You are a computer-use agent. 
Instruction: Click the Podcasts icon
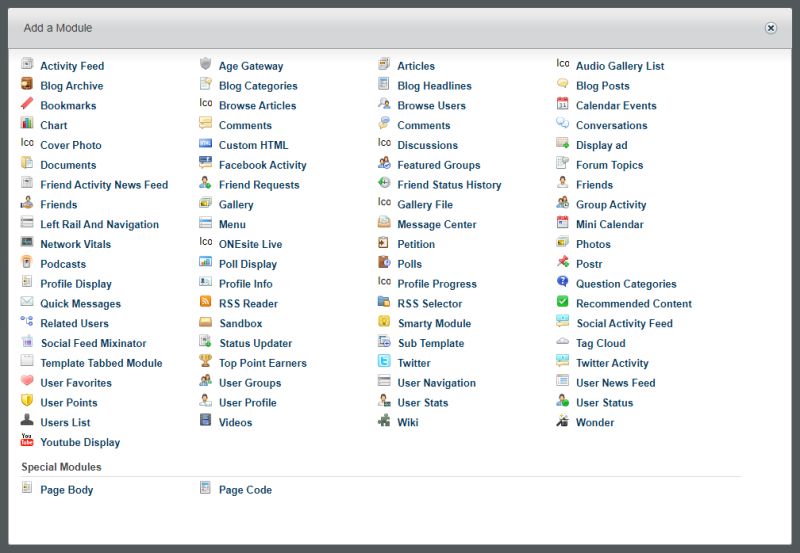27,262
